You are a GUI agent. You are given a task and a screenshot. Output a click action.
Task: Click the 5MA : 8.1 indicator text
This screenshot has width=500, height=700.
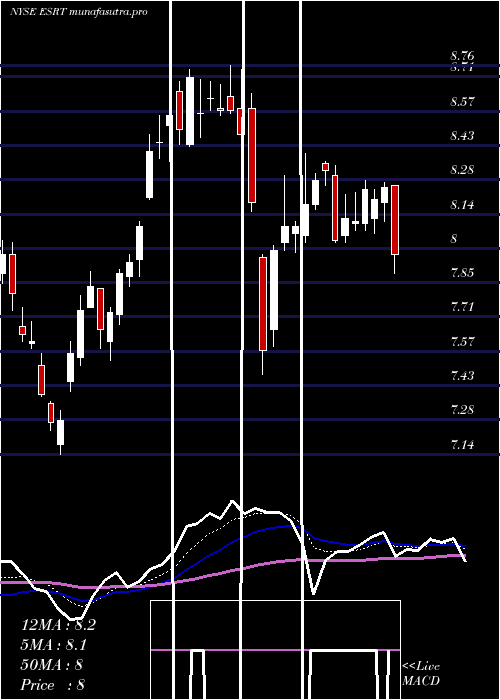[x=54, y=645]
